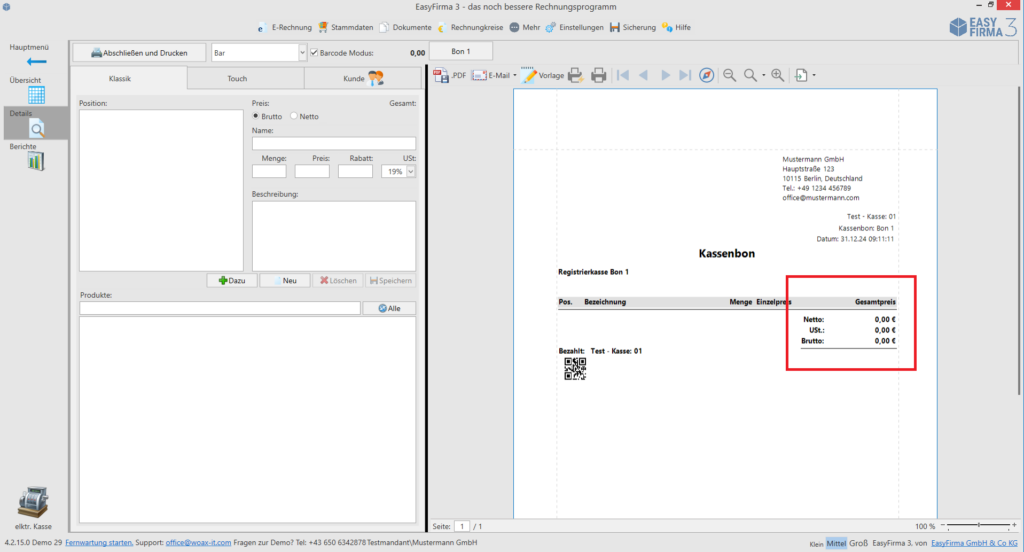
Task: Click the Speichern button
Action: point(391,281)
